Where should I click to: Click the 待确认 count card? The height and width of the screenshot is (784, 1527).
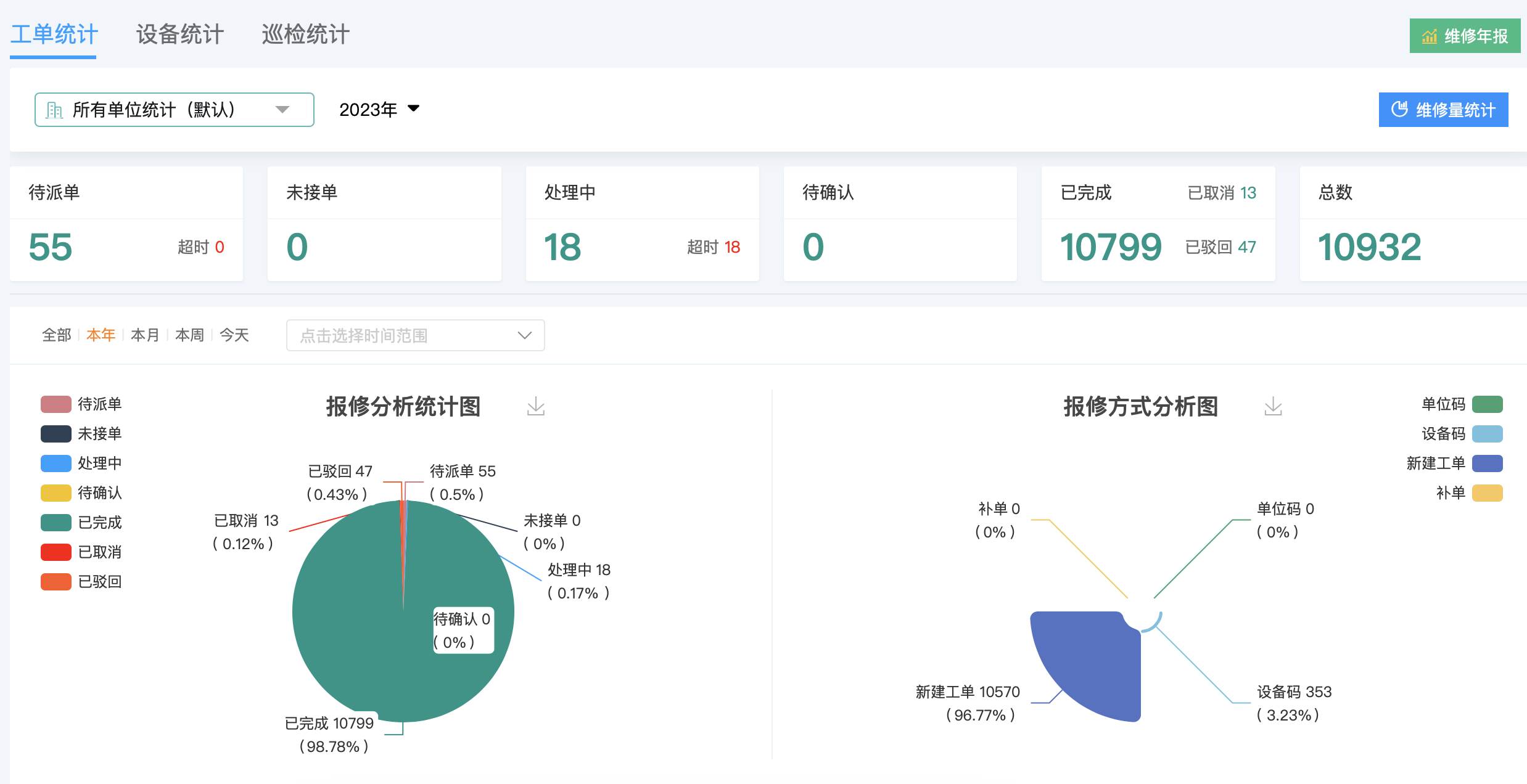point(900,224)
